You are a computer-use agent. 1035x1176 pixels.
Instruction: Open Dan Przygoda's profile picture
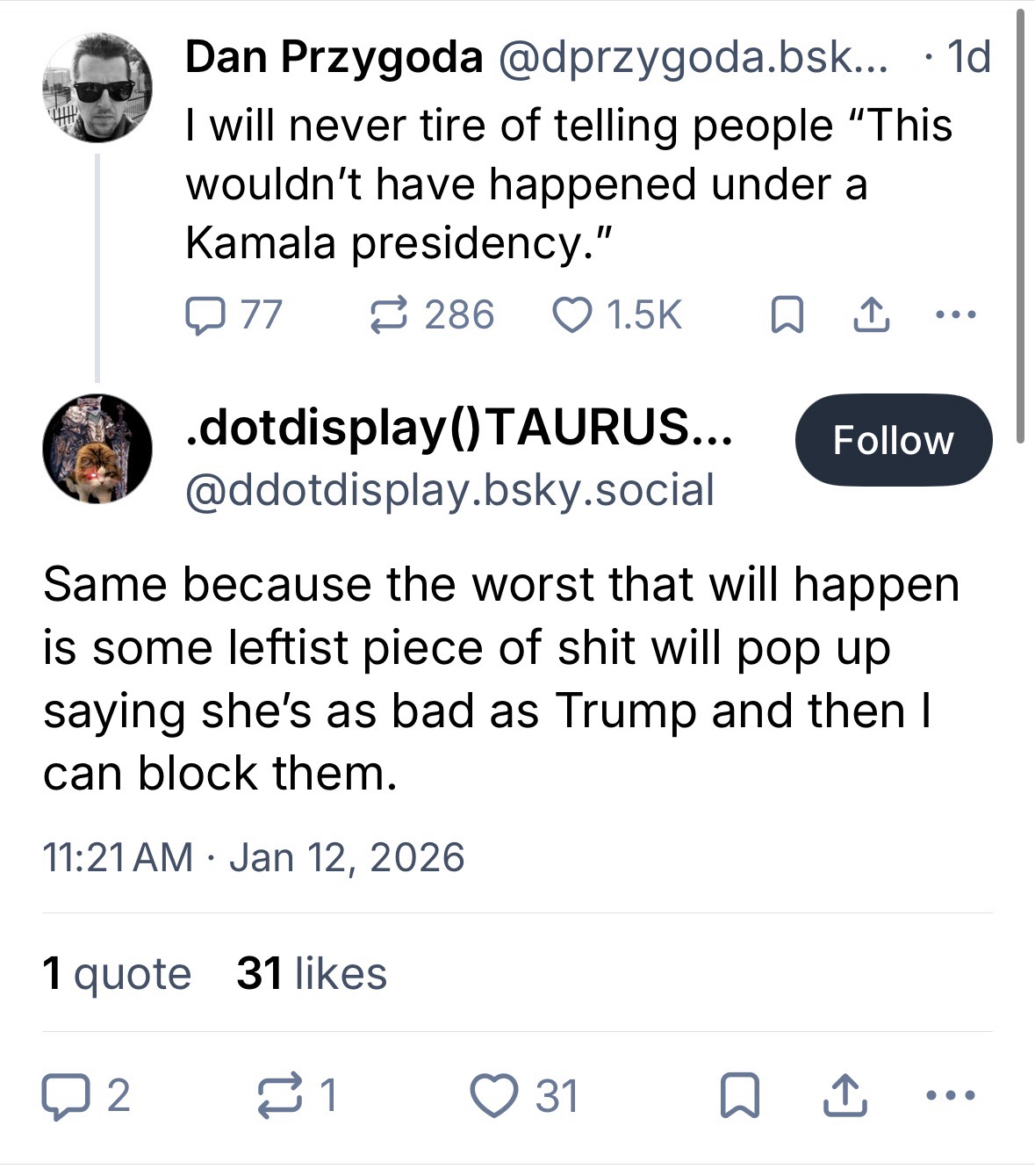pyautogui.click(x=97, y=88)
